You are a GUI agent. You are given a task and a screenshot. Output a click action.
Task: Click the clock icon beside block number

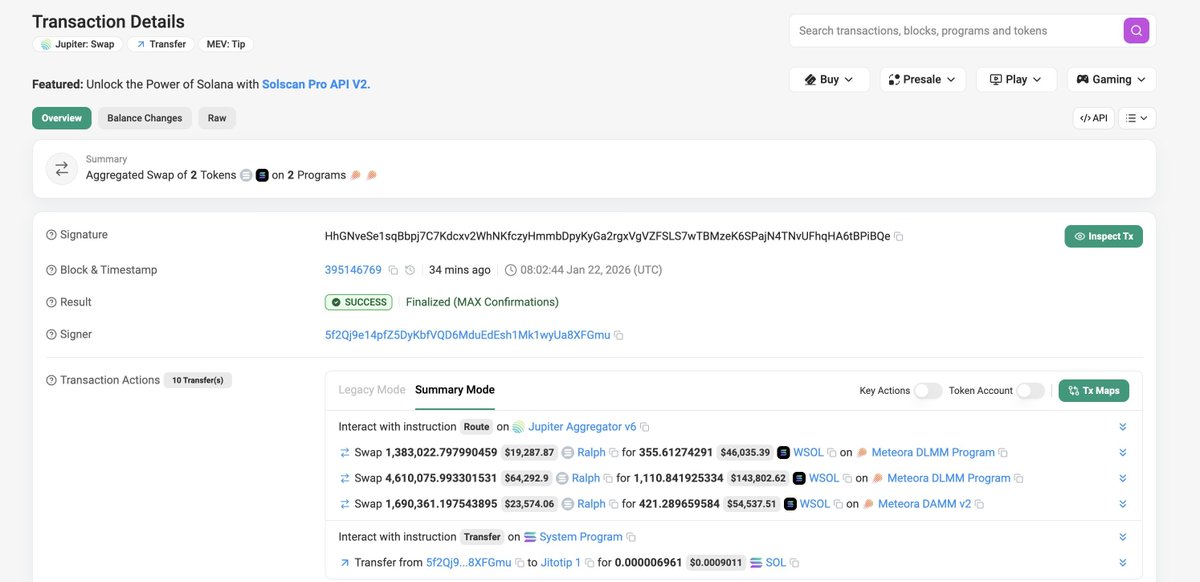click(x=410, y=270)
